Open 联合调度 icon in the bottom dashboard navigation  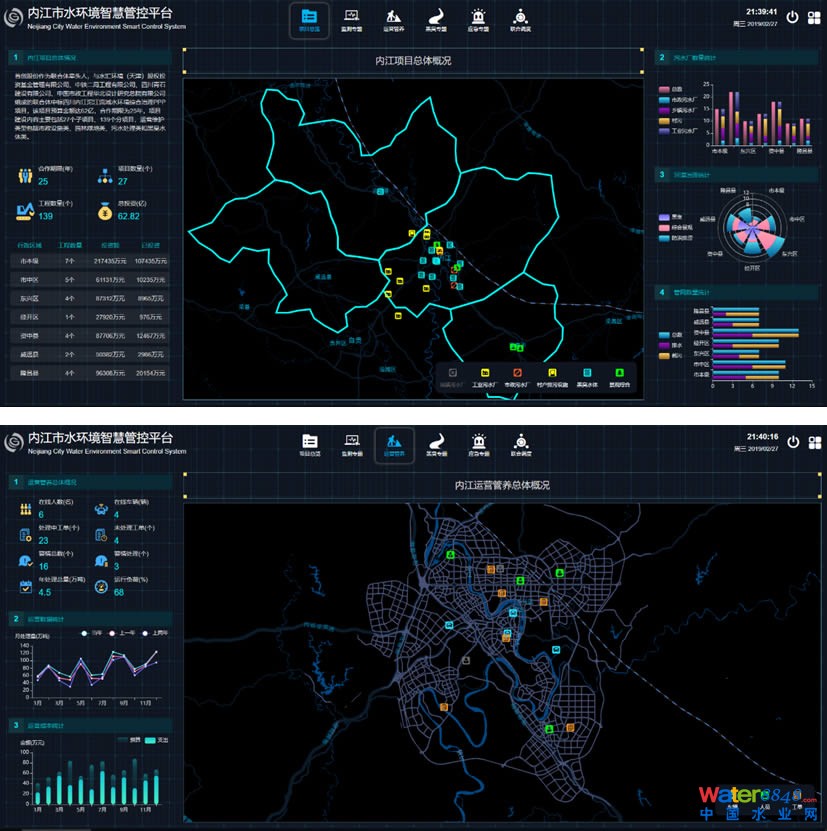point(520,444)
